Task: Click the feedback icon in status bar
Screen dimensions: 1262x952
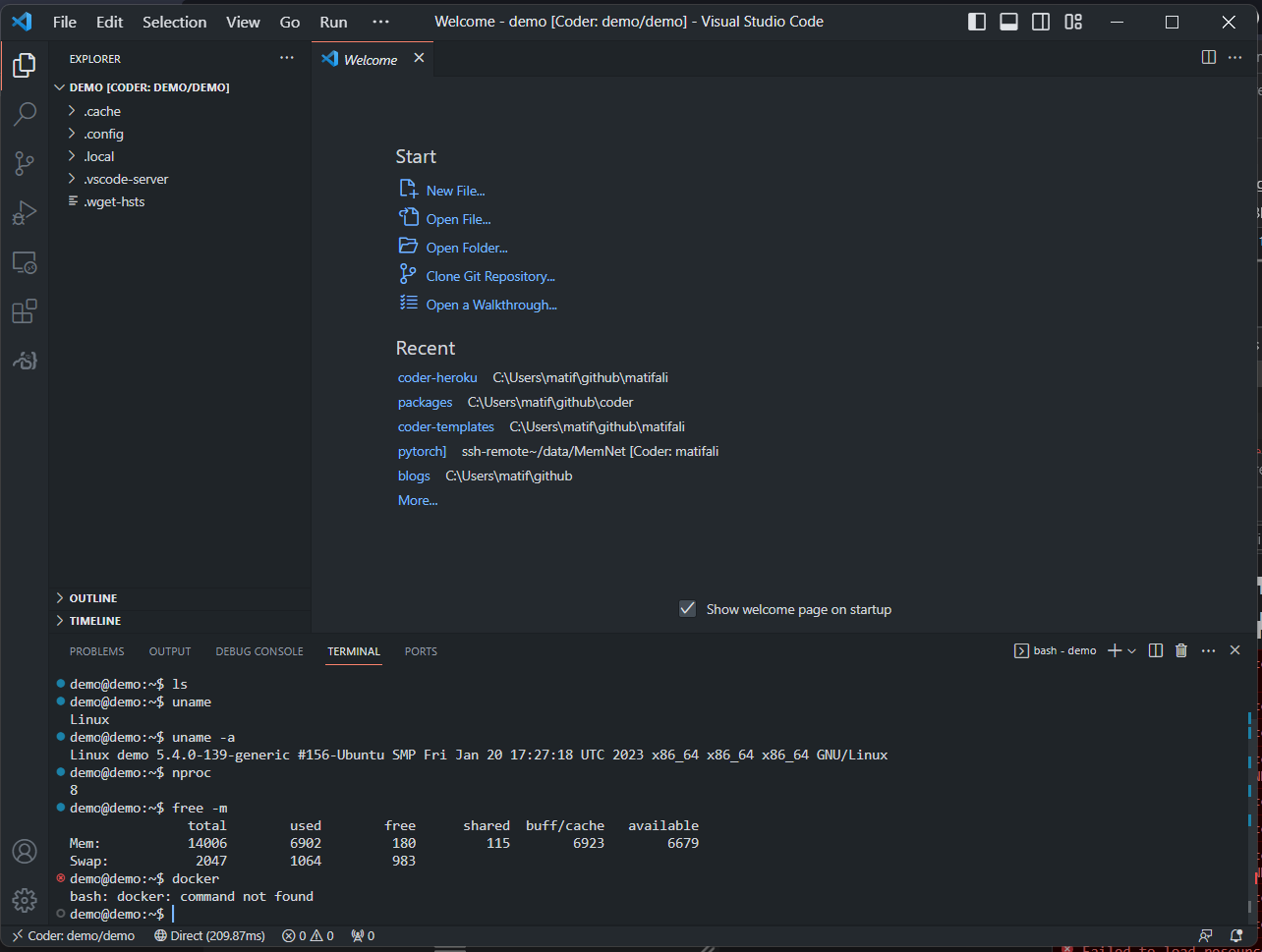Action: click(1206, 935)
